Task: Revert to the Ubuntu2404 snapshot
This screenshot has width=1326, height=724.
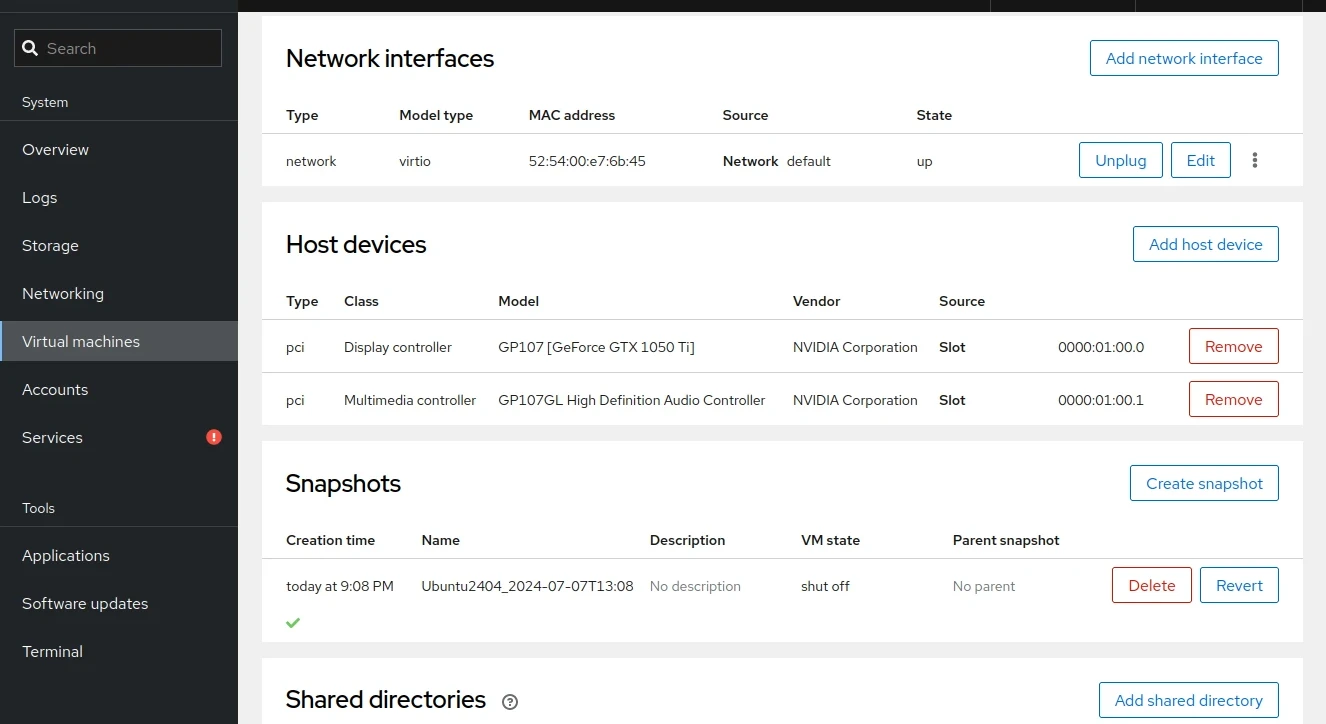Action: (1239, 585)
